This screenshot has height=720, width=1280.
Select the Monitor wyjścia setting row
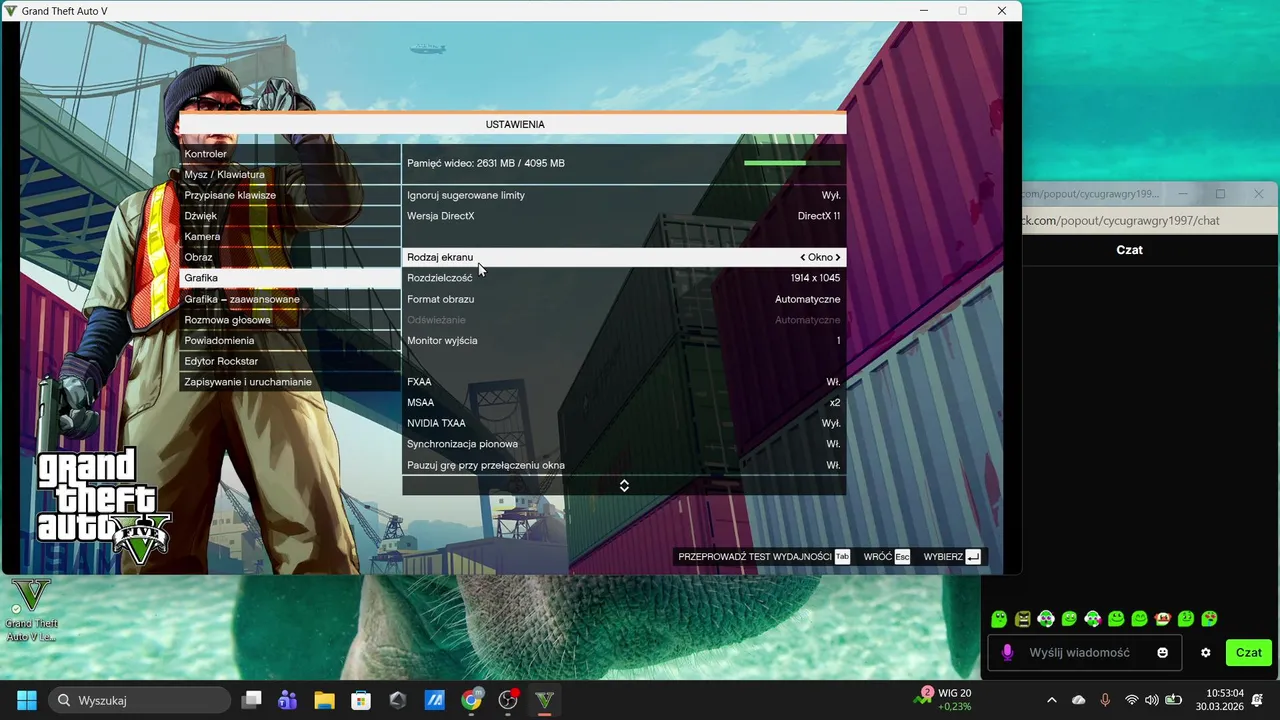pos(624,340)
